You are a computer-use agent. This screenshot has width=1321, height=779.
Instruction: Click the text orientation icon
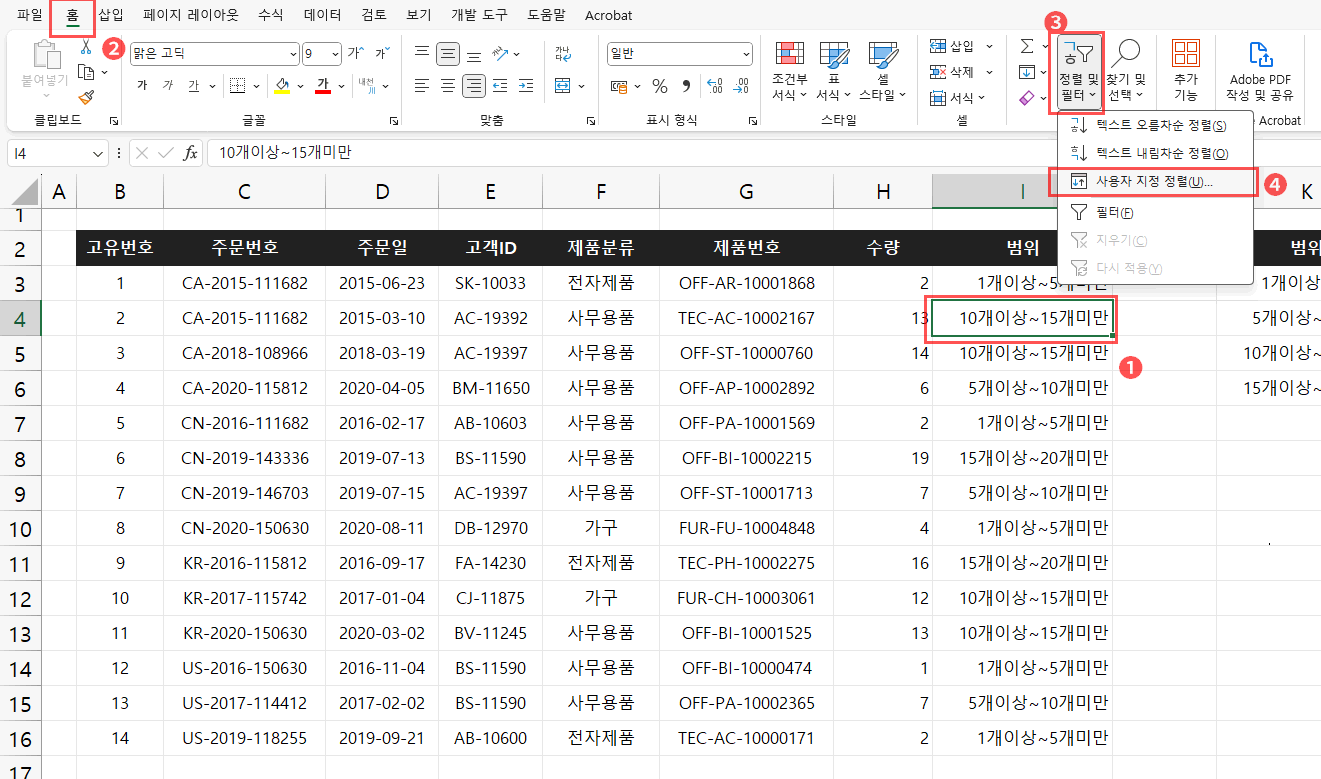coord(502,54)
